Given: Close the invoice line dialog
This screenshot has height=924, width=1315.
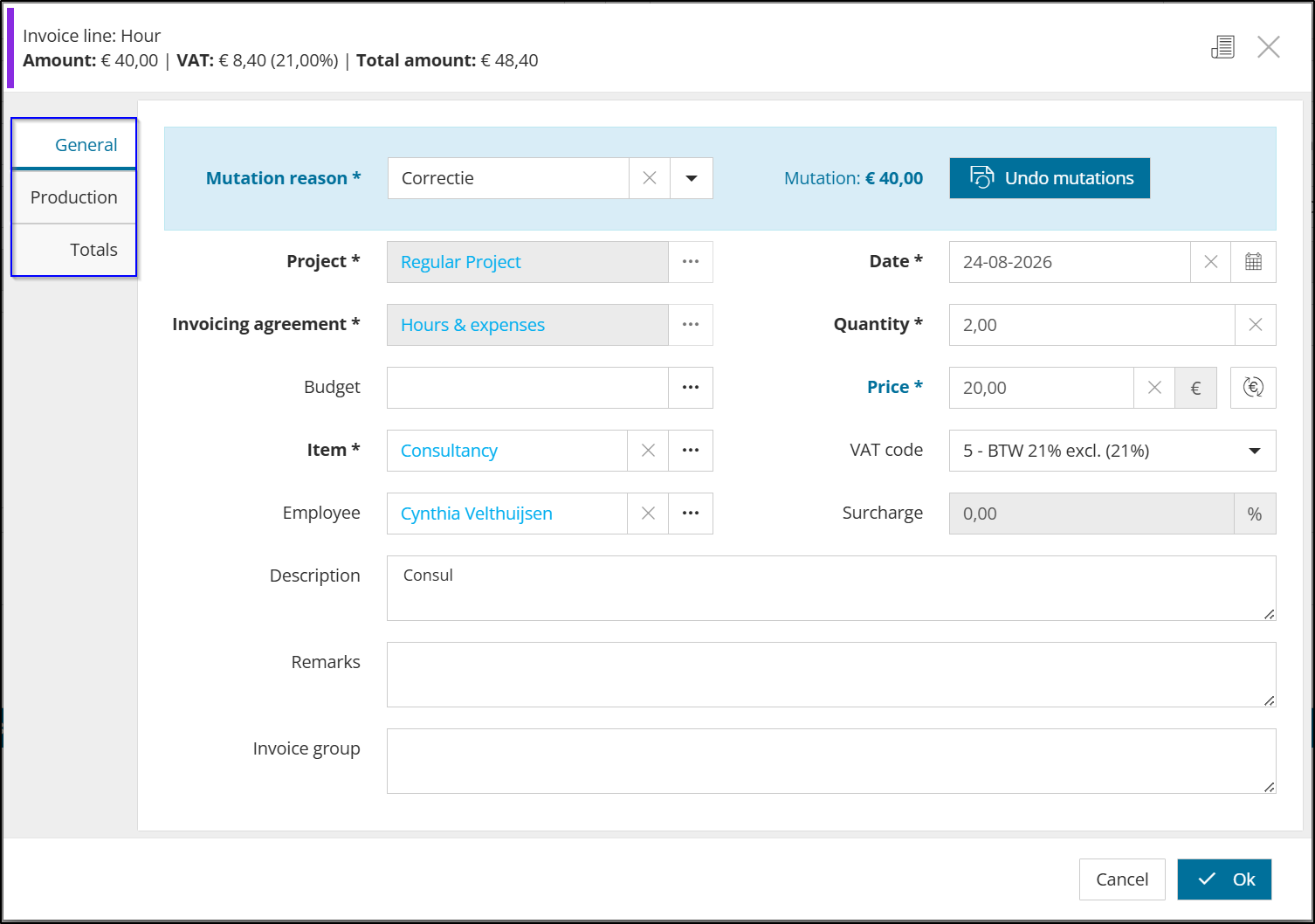Looking at the screenshot, I should (x=1269, y=47).
